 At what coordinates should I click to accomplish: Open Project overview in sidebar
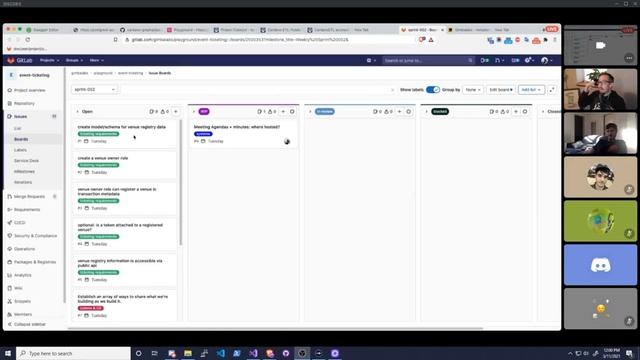click(29, 90)
